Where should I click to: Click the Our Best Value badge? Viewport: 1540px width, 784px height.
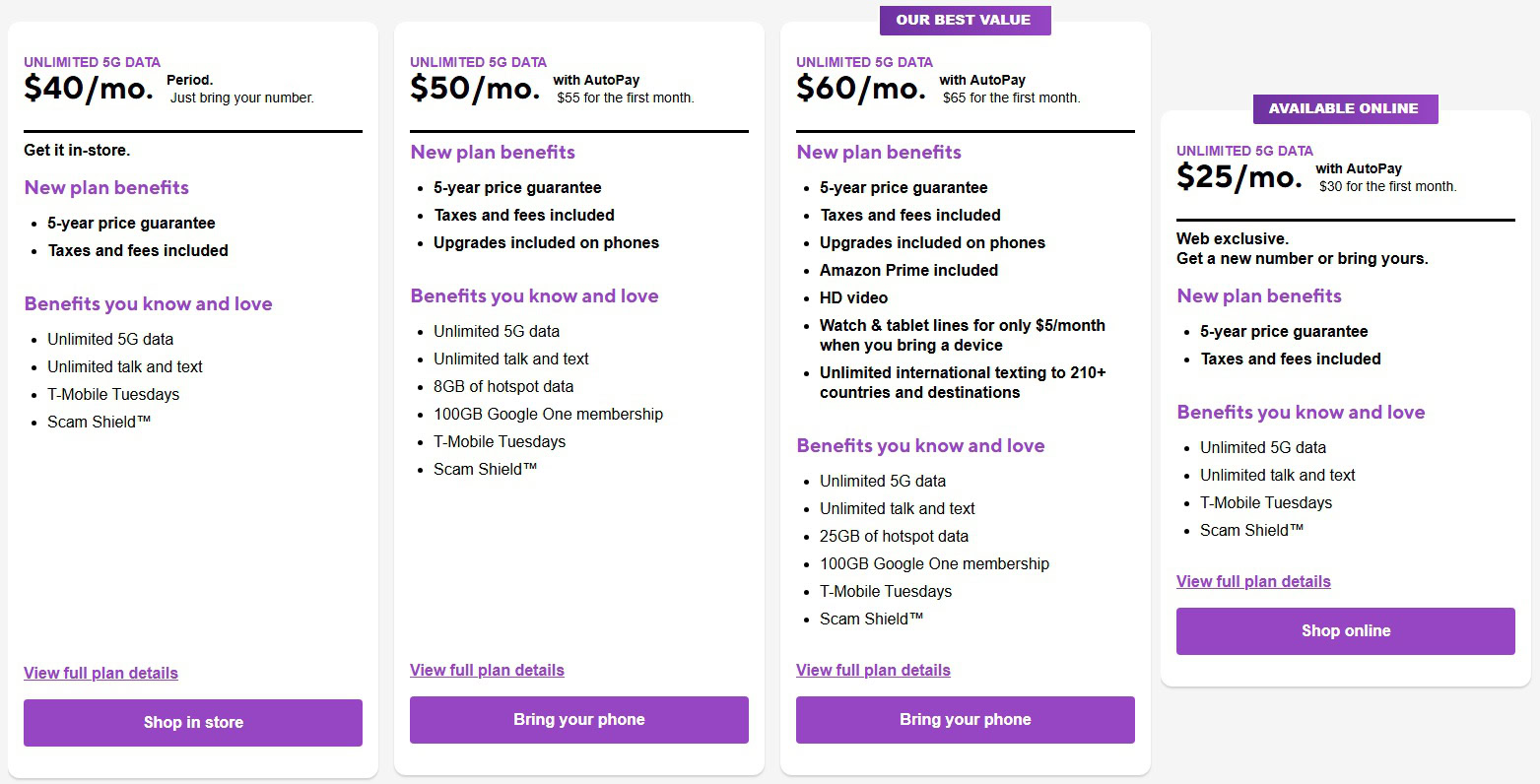[963, 20]
